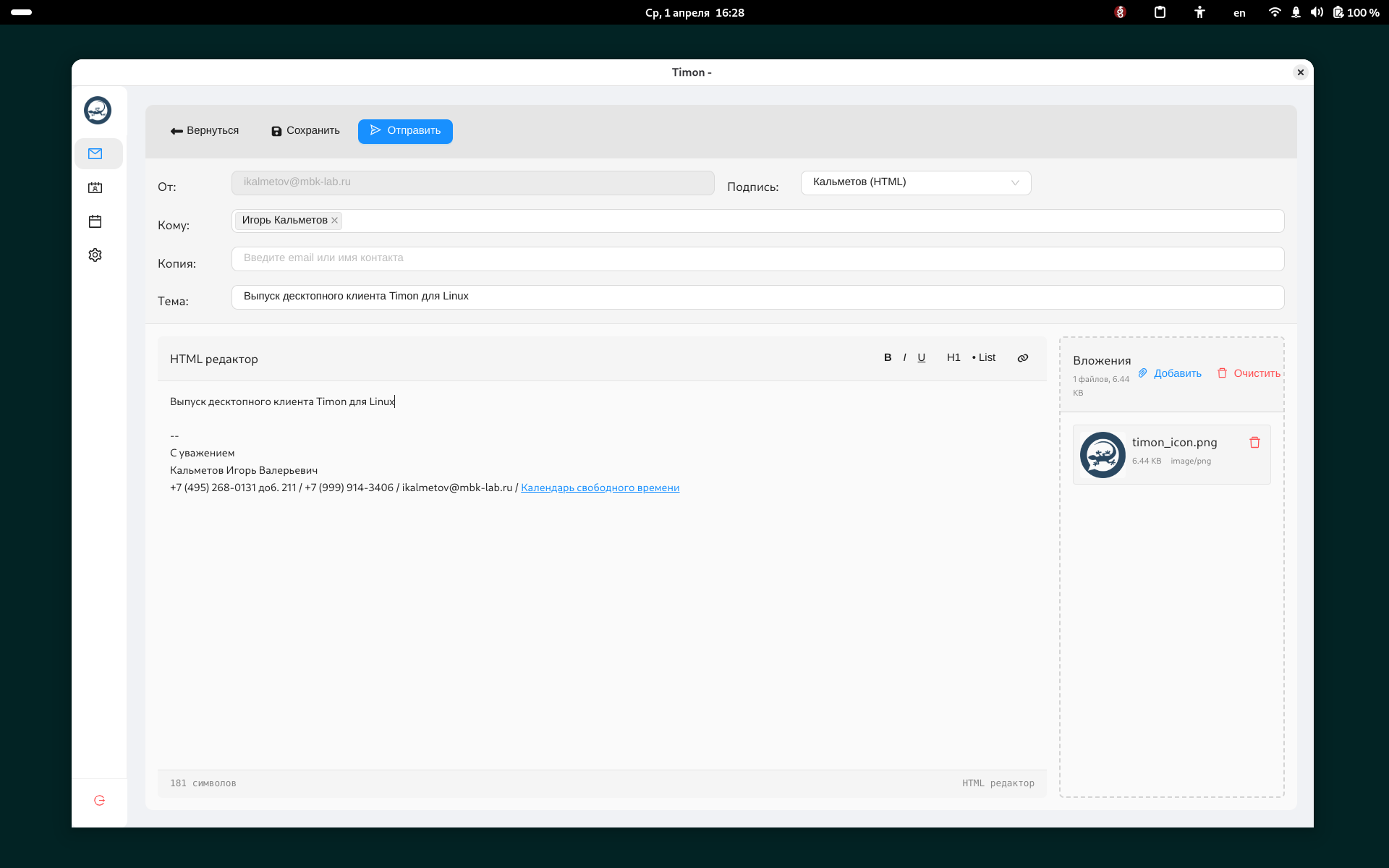Apply H1 heading style
This screenshot has width=1389, height=868.
tap(953, 358)
